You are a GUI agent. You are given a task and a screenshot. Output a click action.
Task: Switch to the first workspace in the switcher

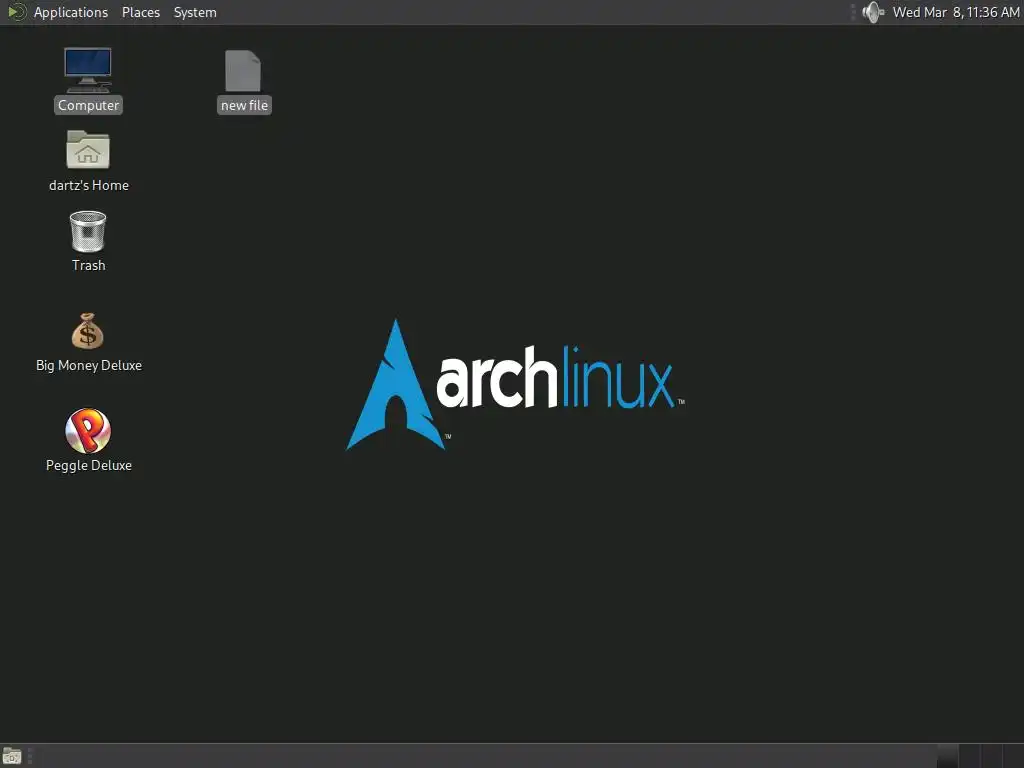pyautogui.click(x=948, y=756)
